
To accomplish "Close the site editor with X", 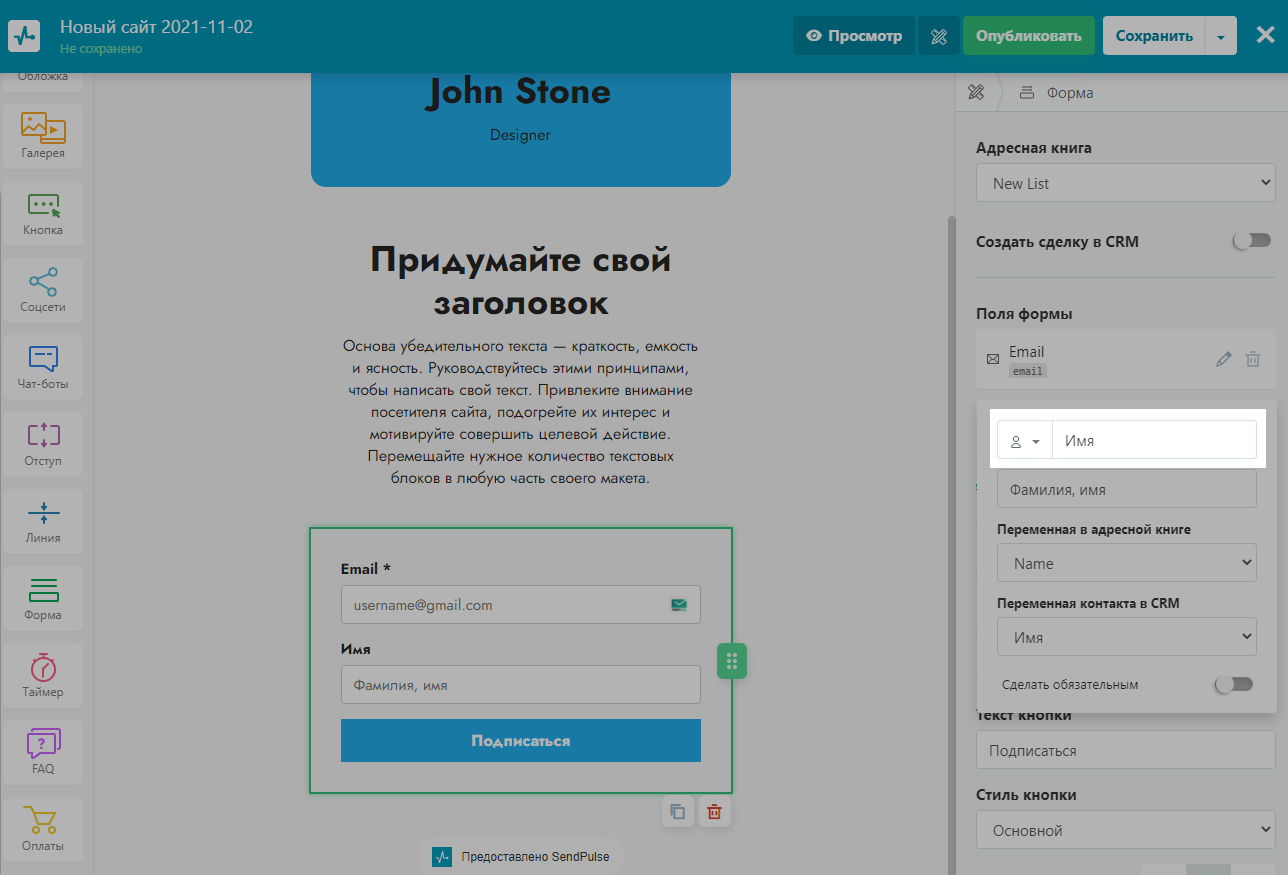I will [1265, 36].
